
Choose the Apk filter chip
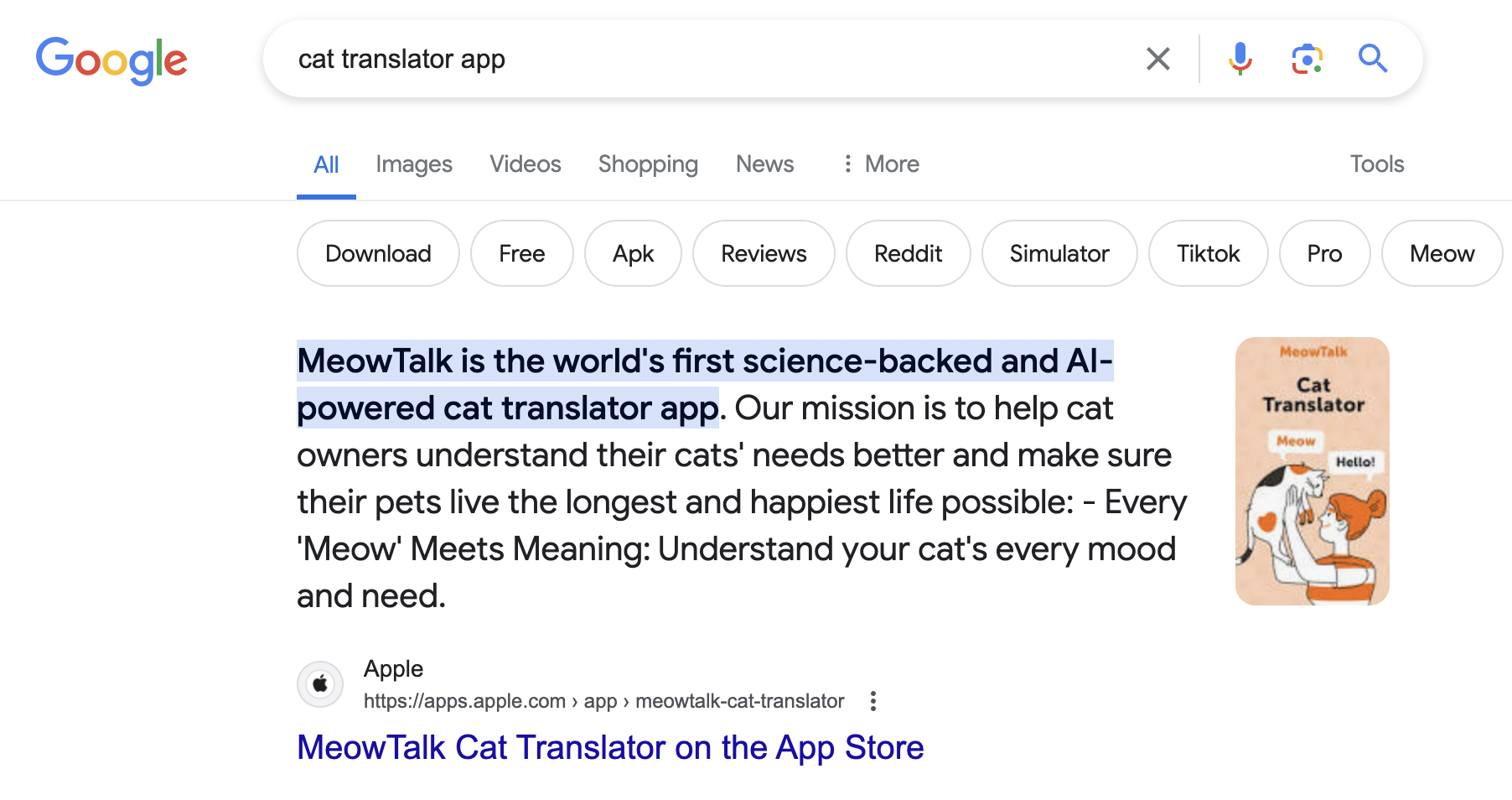tap(633, 253)
